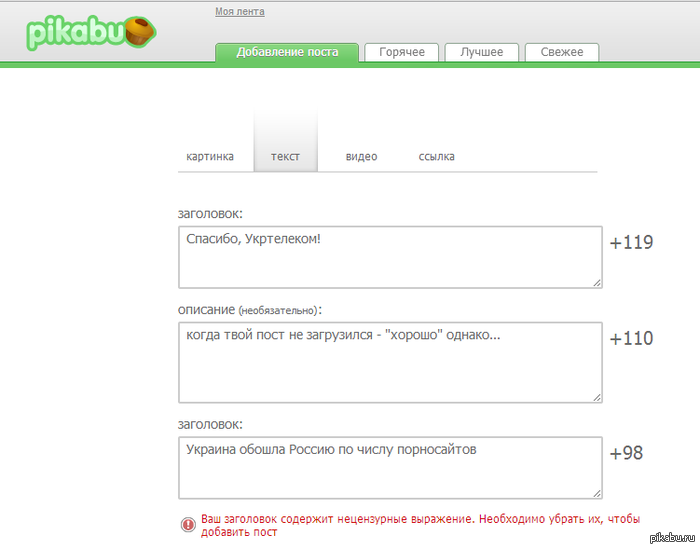The width and height of the screenshot is (700, 549).
Task: Grab resize handle of Спасибо, Укртелеком! field
Action: tap(597, 283)
